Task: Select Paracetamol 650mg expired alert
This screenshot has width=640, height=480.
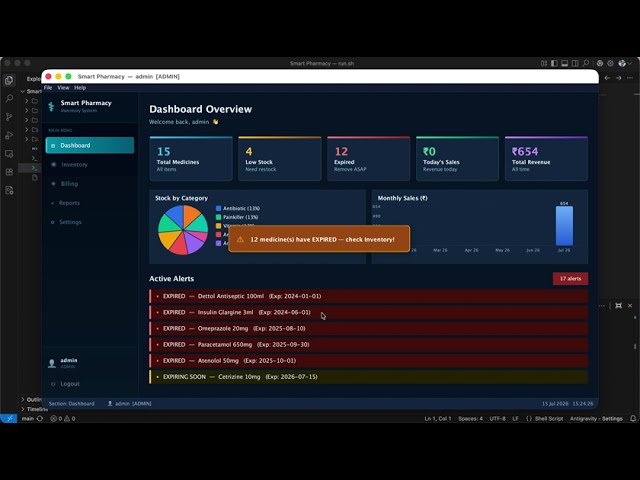Action: (x=369, y=344)
